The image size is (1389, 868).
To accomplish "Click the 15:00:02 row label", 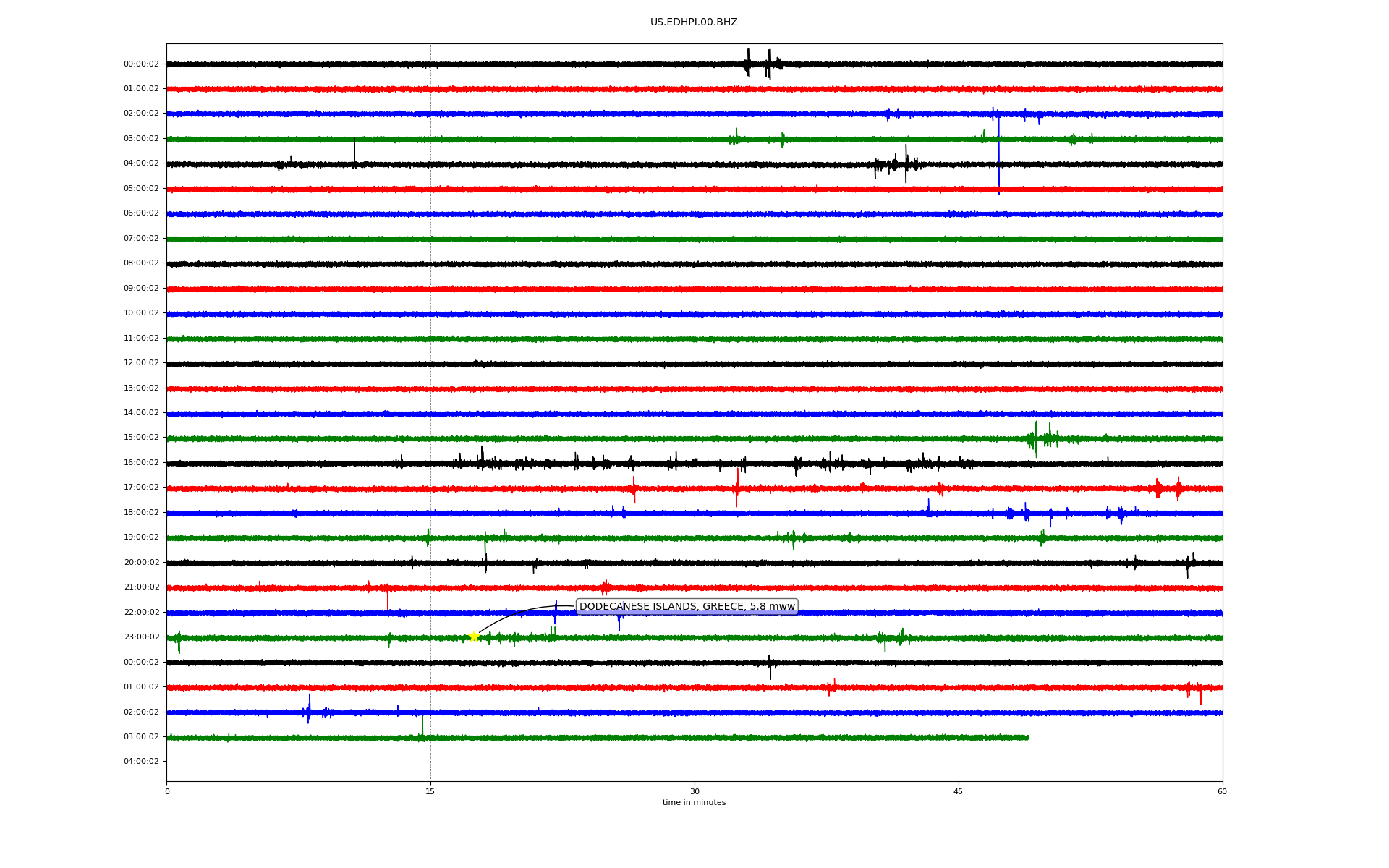I will (x=141, y=438).
